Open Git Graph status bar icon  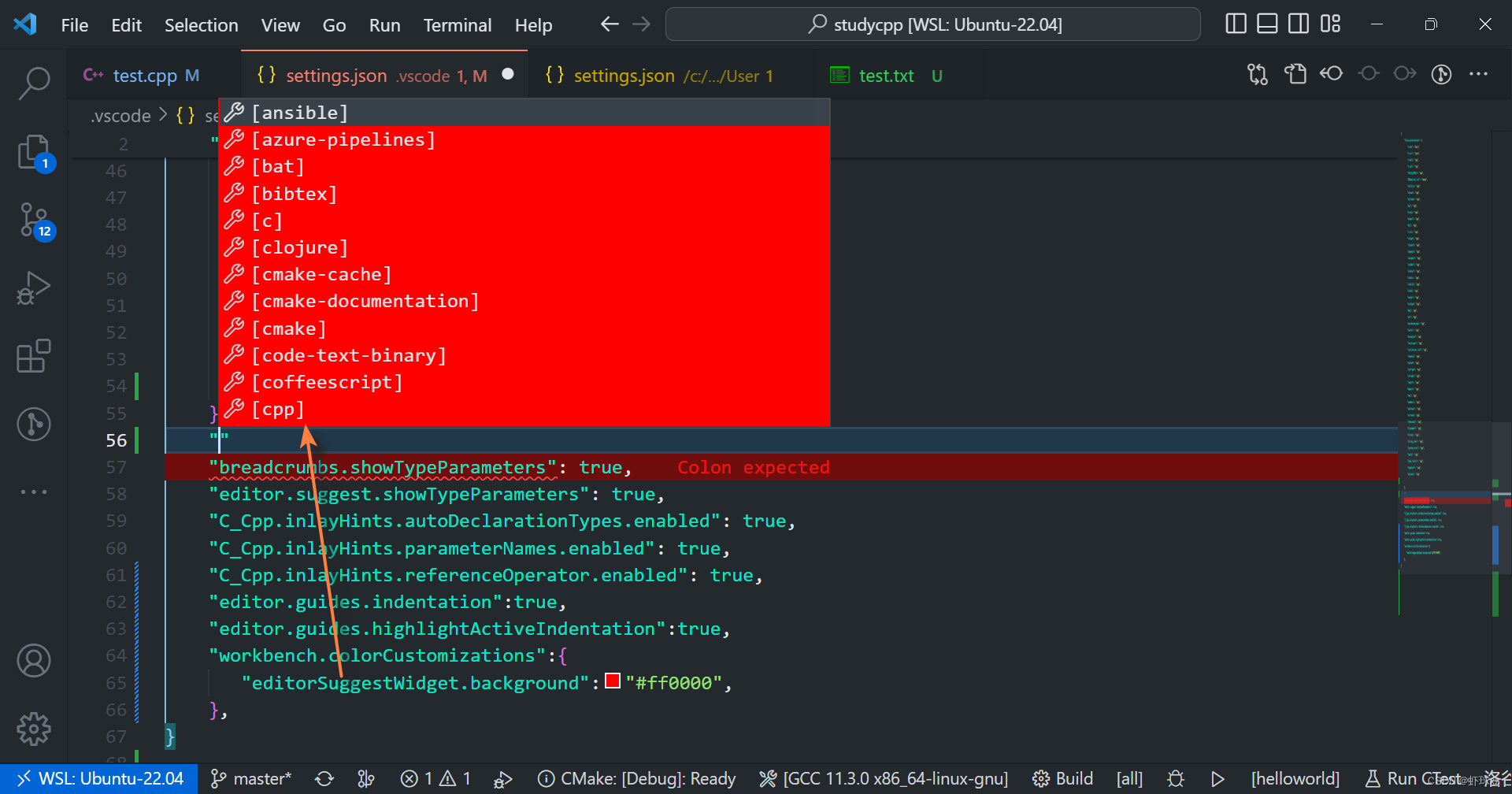pyautogui.click(x=366, y=779)
